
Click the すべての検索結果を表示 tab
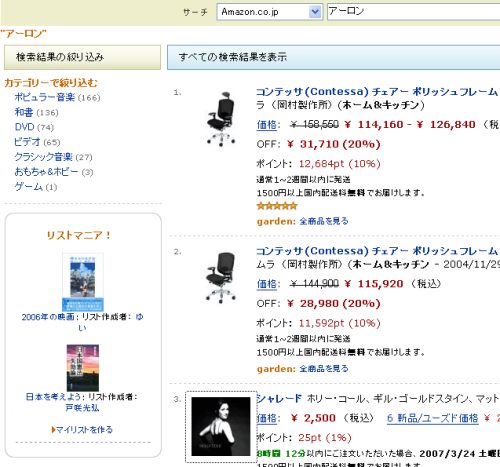(333, 57)
